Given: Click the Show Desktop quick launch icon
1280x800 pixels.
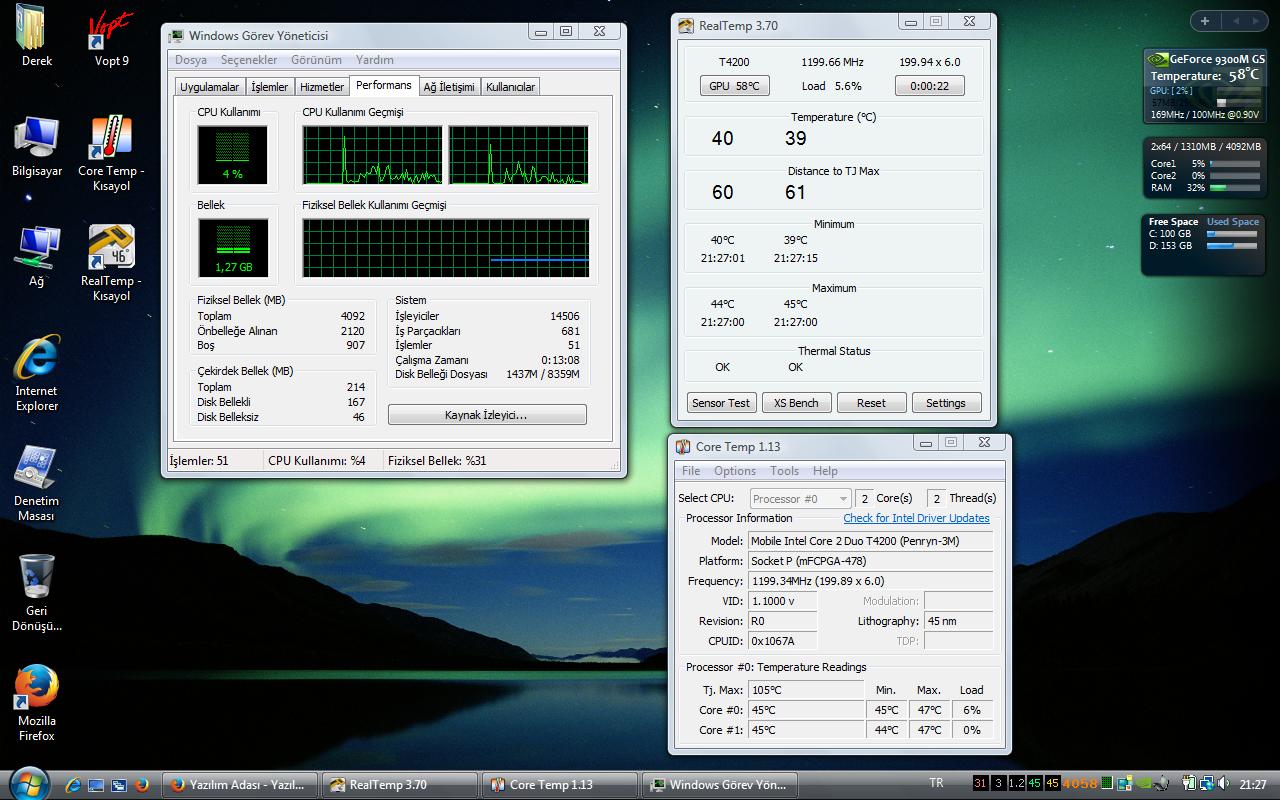Looking at the screenshot, I should 96,785.
